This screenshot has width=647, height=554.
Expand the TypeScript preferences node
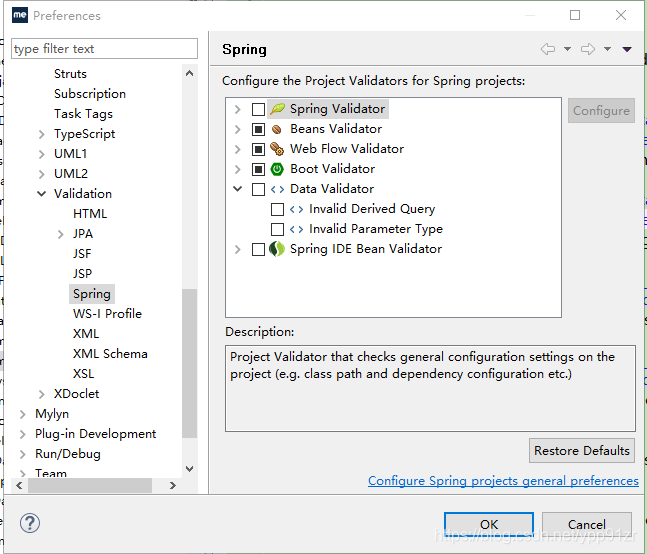[41, 134]
